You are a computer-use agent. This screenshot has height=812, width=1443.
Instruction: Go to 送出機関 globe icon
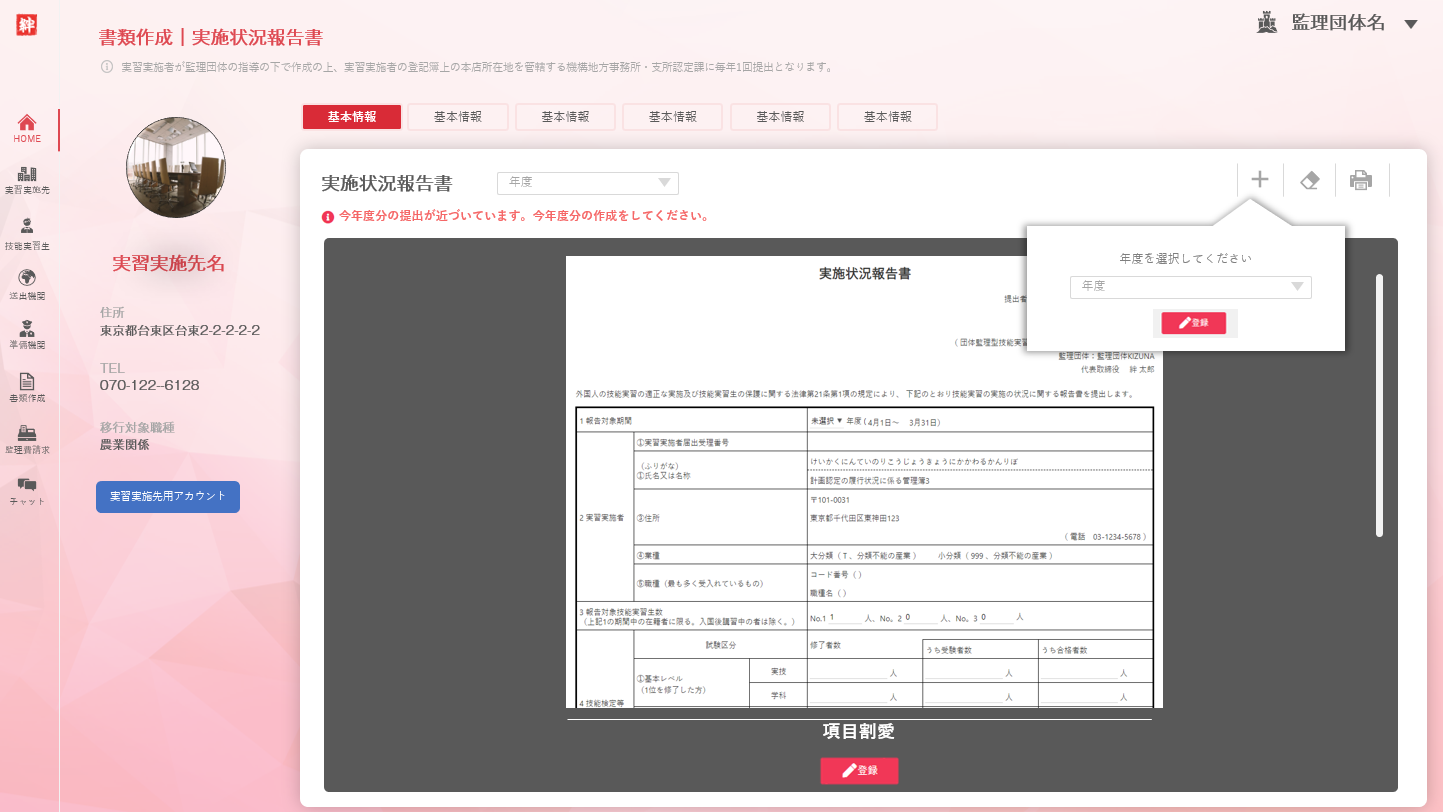tap(27, 279)
